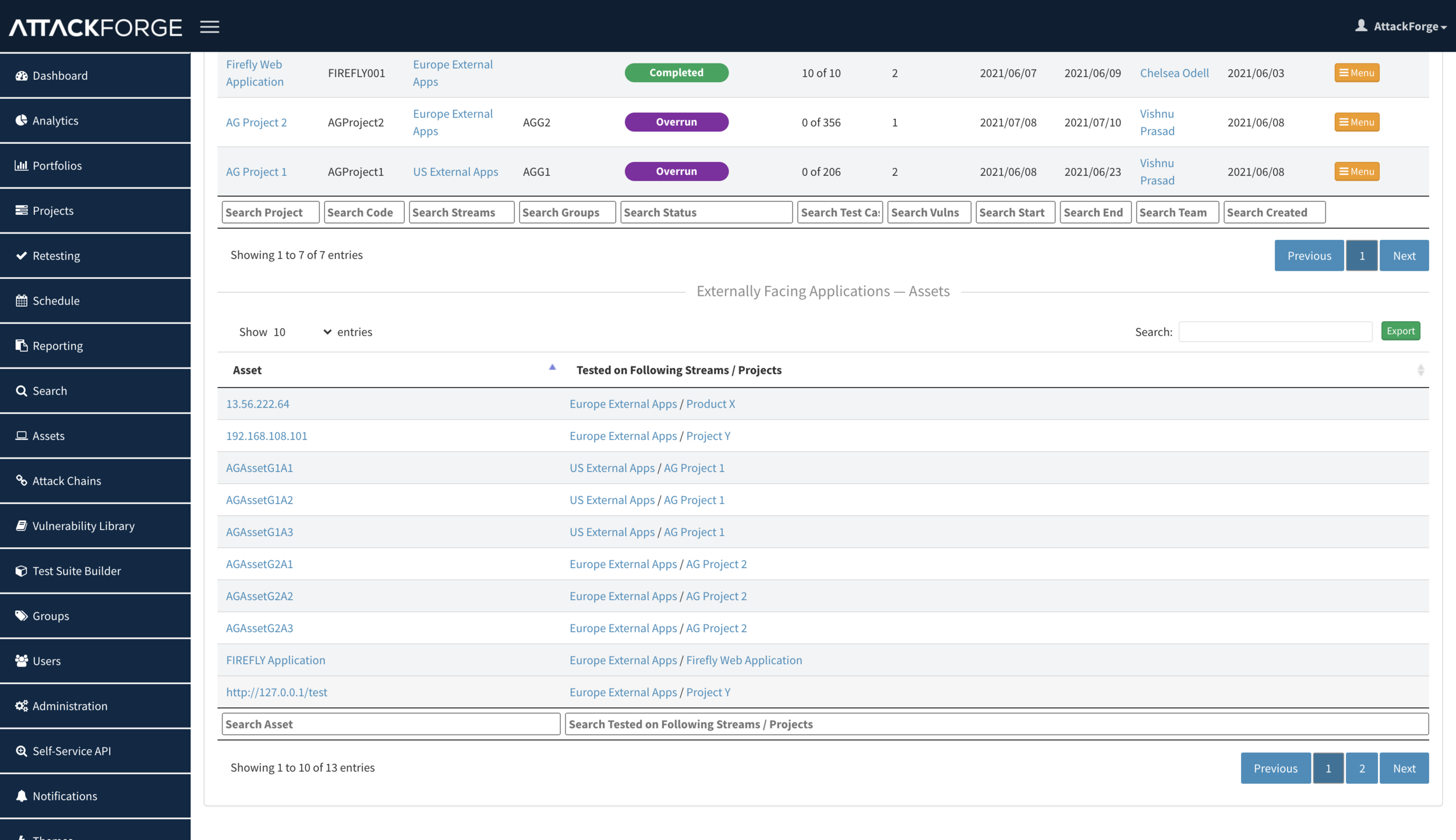The image size is (1456, 840).
Task: Click the Analytics pie chart icon
Action: [22, 120]
